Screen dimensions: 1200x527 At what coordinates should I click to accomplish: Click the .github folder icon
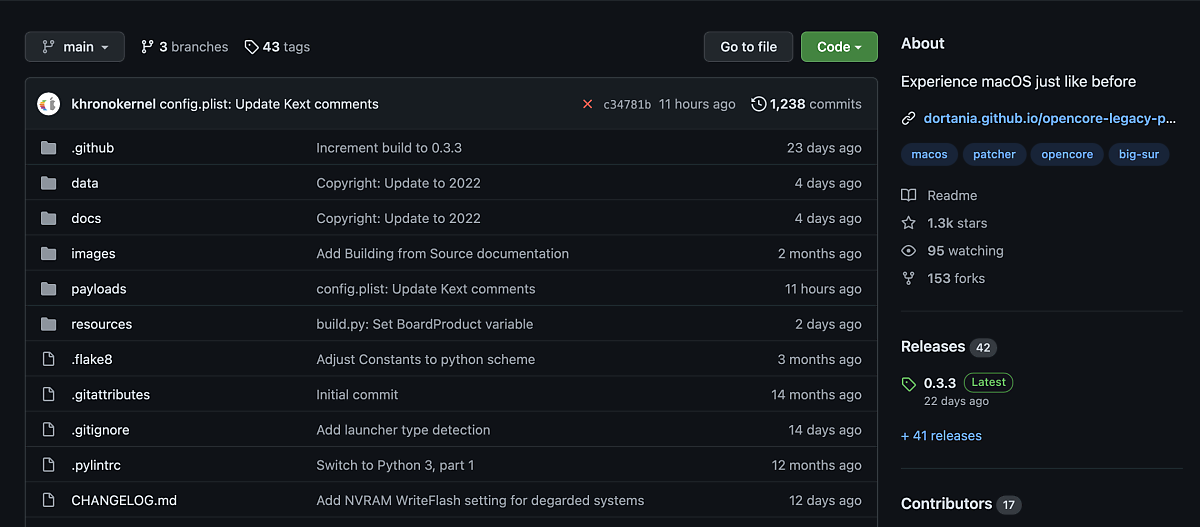click(x=48, y=148)
